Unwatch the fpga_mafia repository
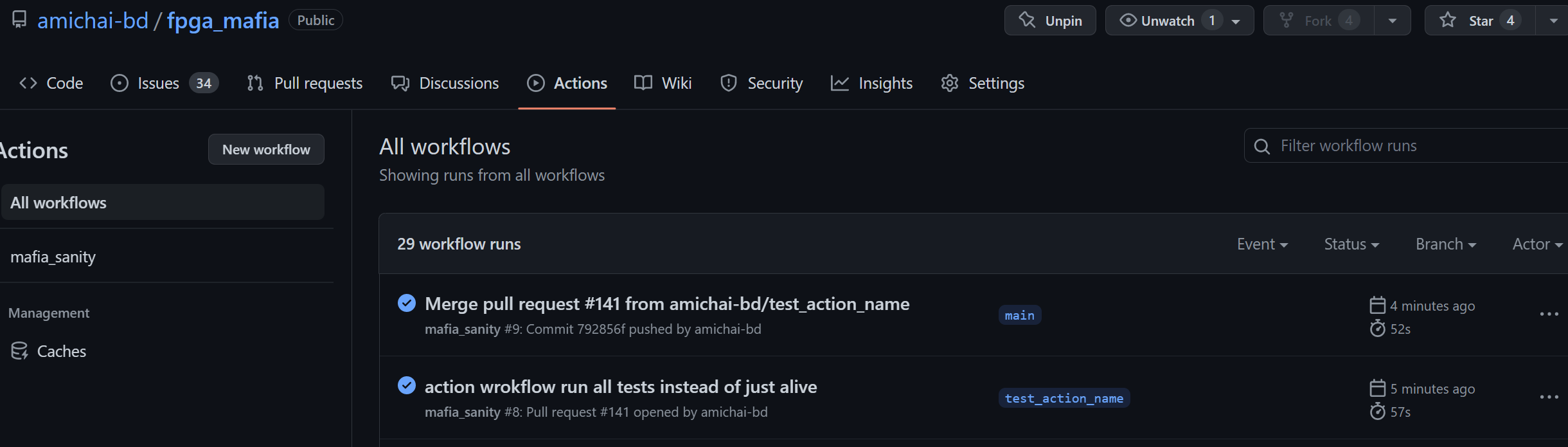 (x=1165, y=20)
